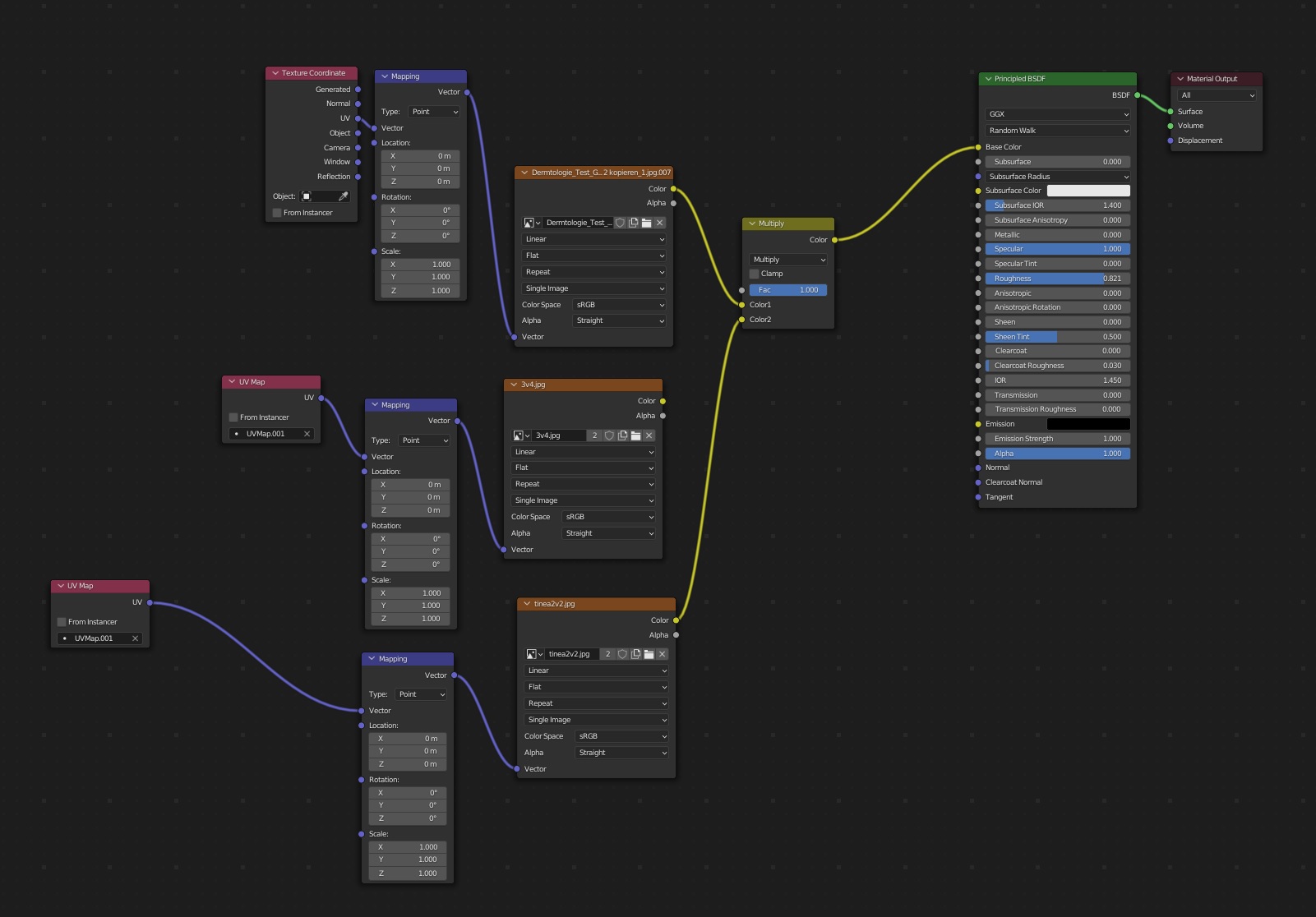
Task: Click BSDF output socket on Principled BSDF
Action: point(1137,95)
